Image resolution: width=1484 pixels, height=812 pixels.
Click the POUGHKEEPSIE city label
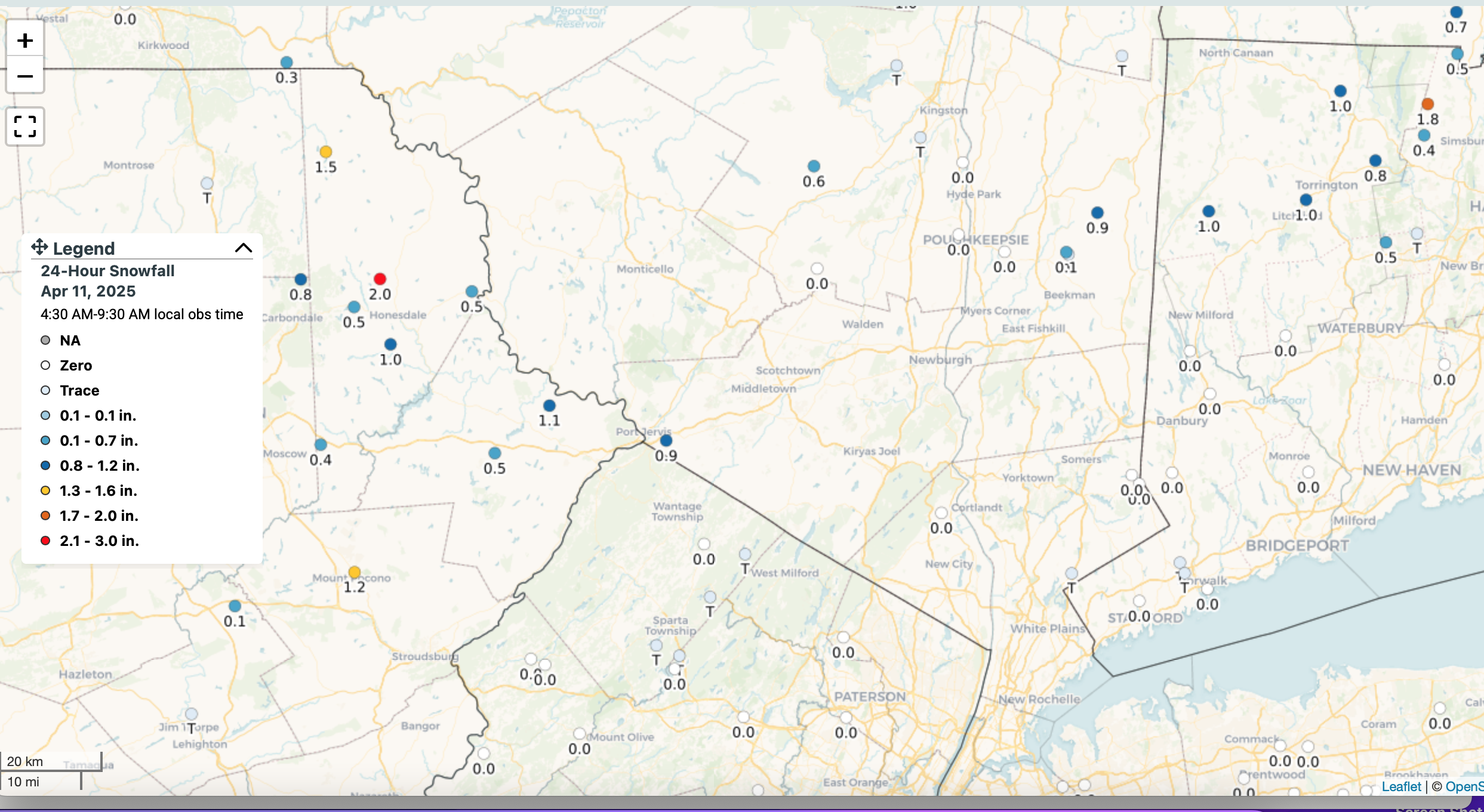tap(975, 240)
